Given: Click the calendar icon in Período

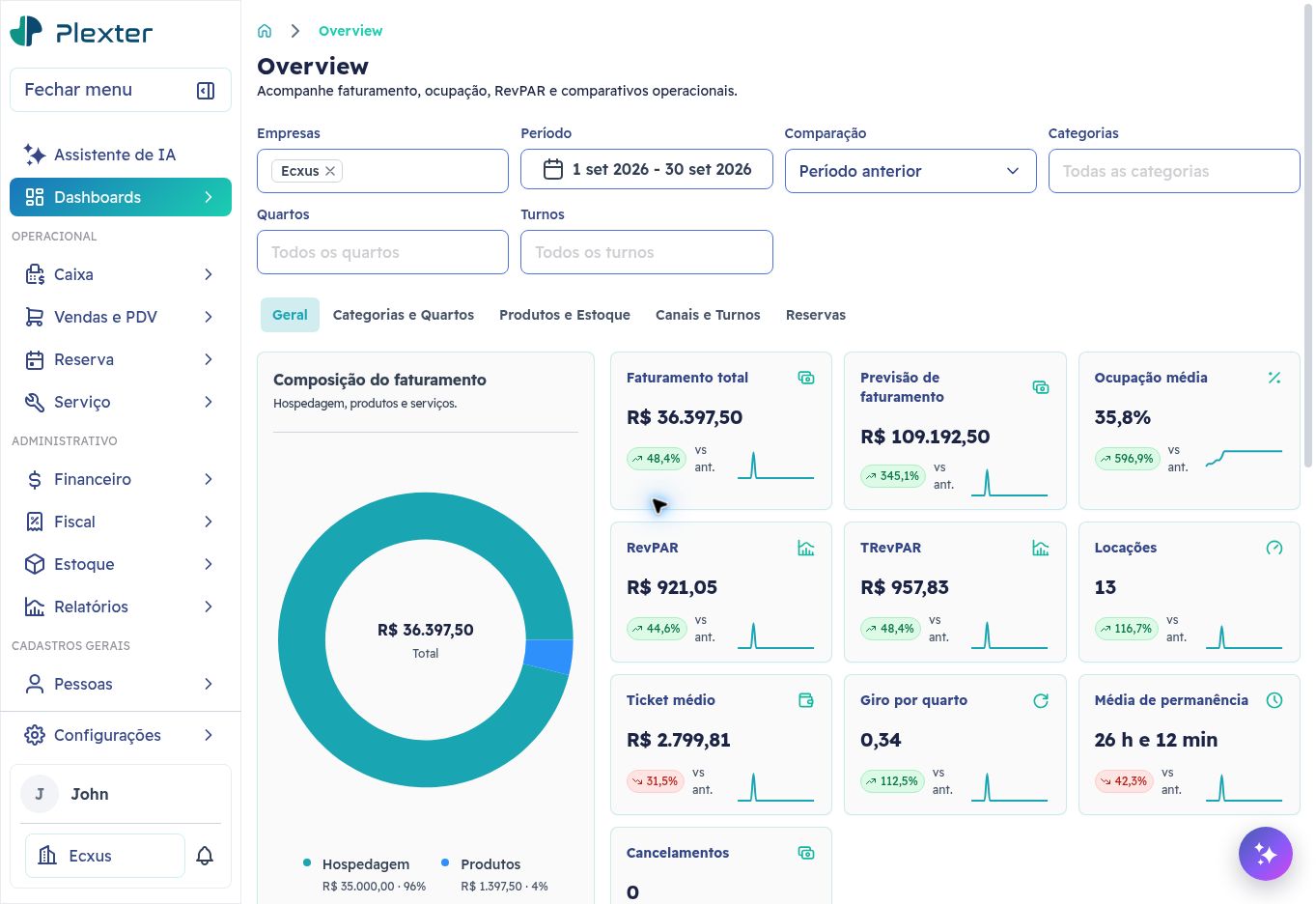Looking at the screenshot, I should click(553, 170).
